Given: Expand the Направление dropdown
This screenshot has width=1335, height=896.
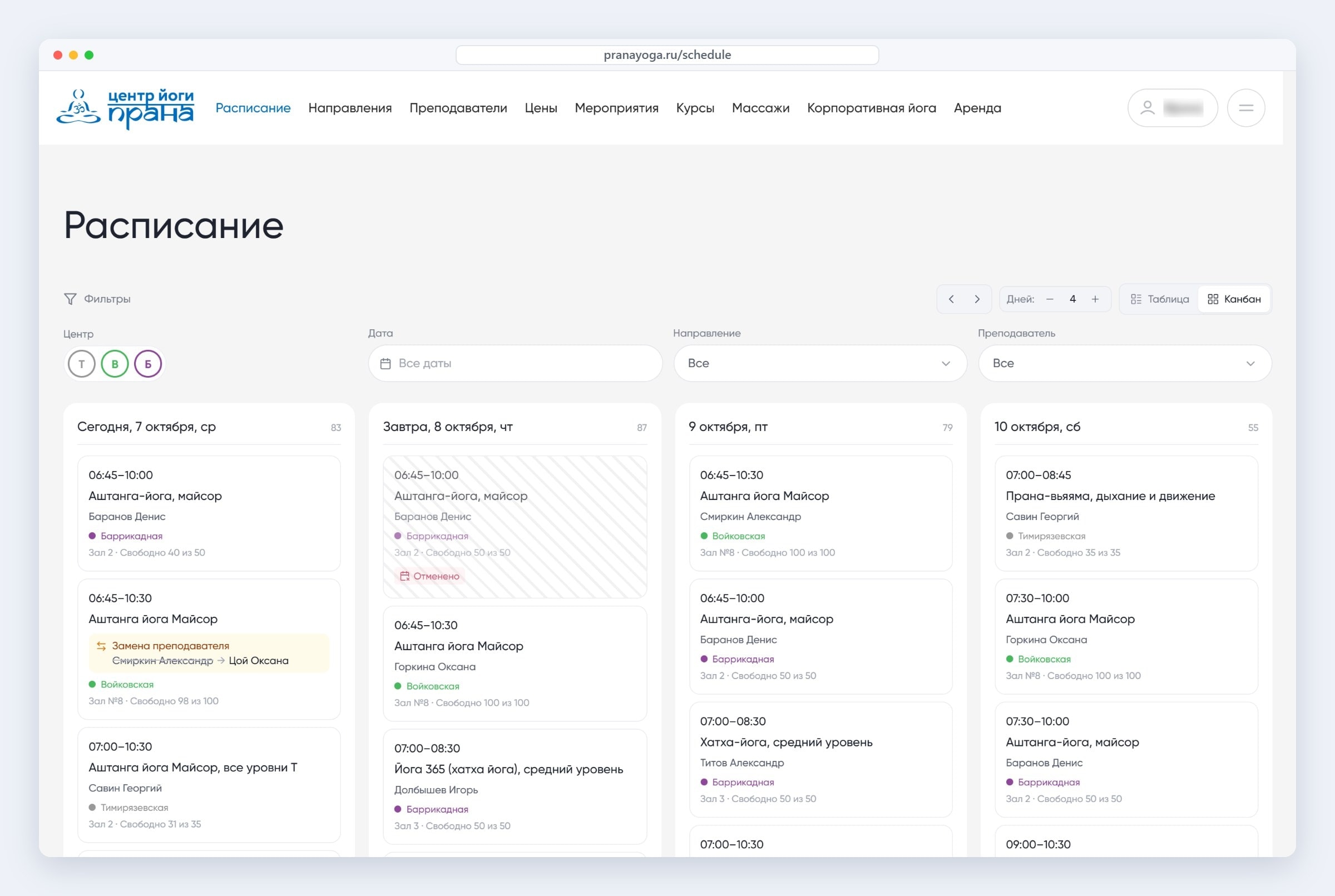Looking at the screenshot, I should point(820,363).
